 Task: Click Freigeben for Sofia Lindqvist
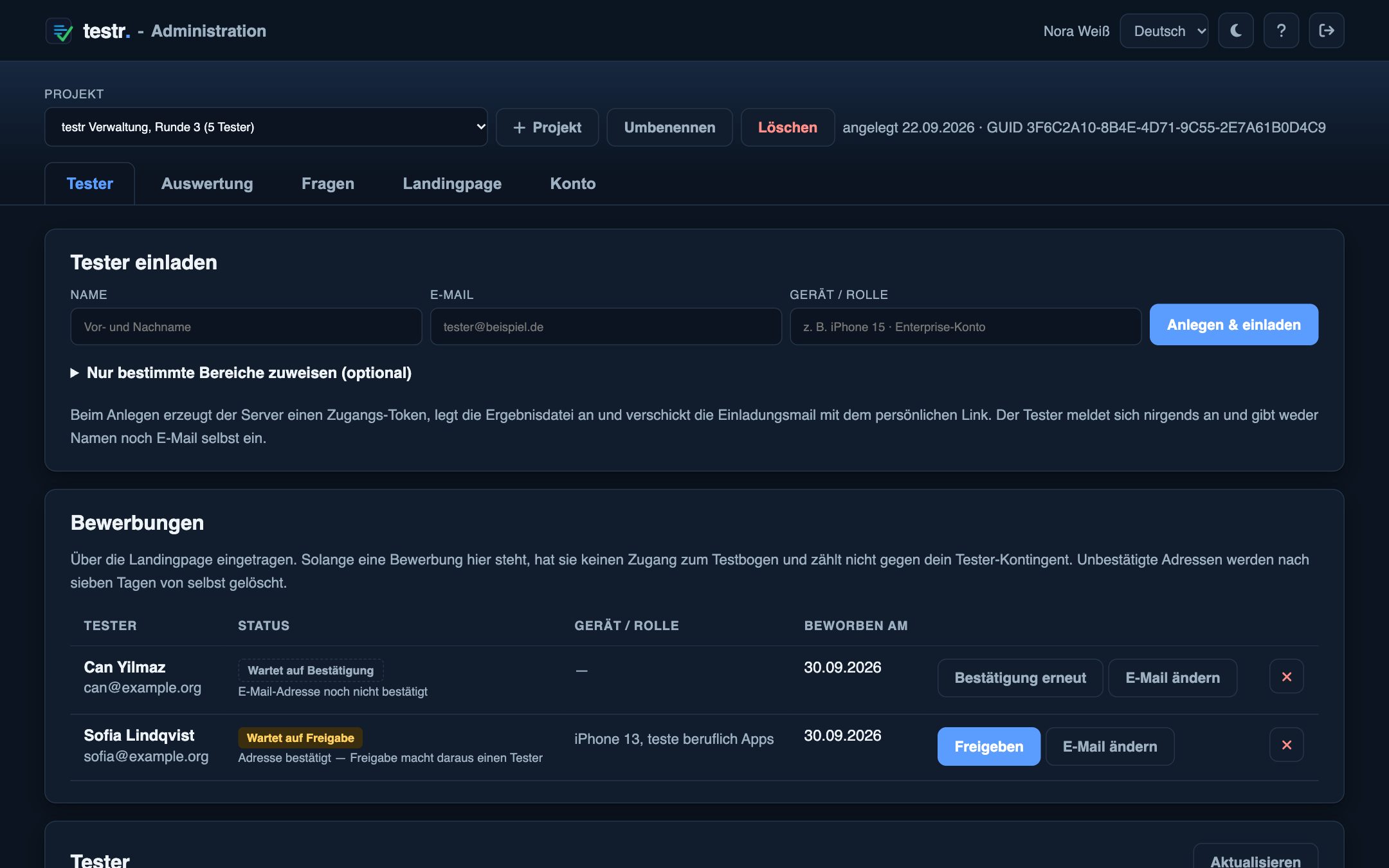point(988,746)
